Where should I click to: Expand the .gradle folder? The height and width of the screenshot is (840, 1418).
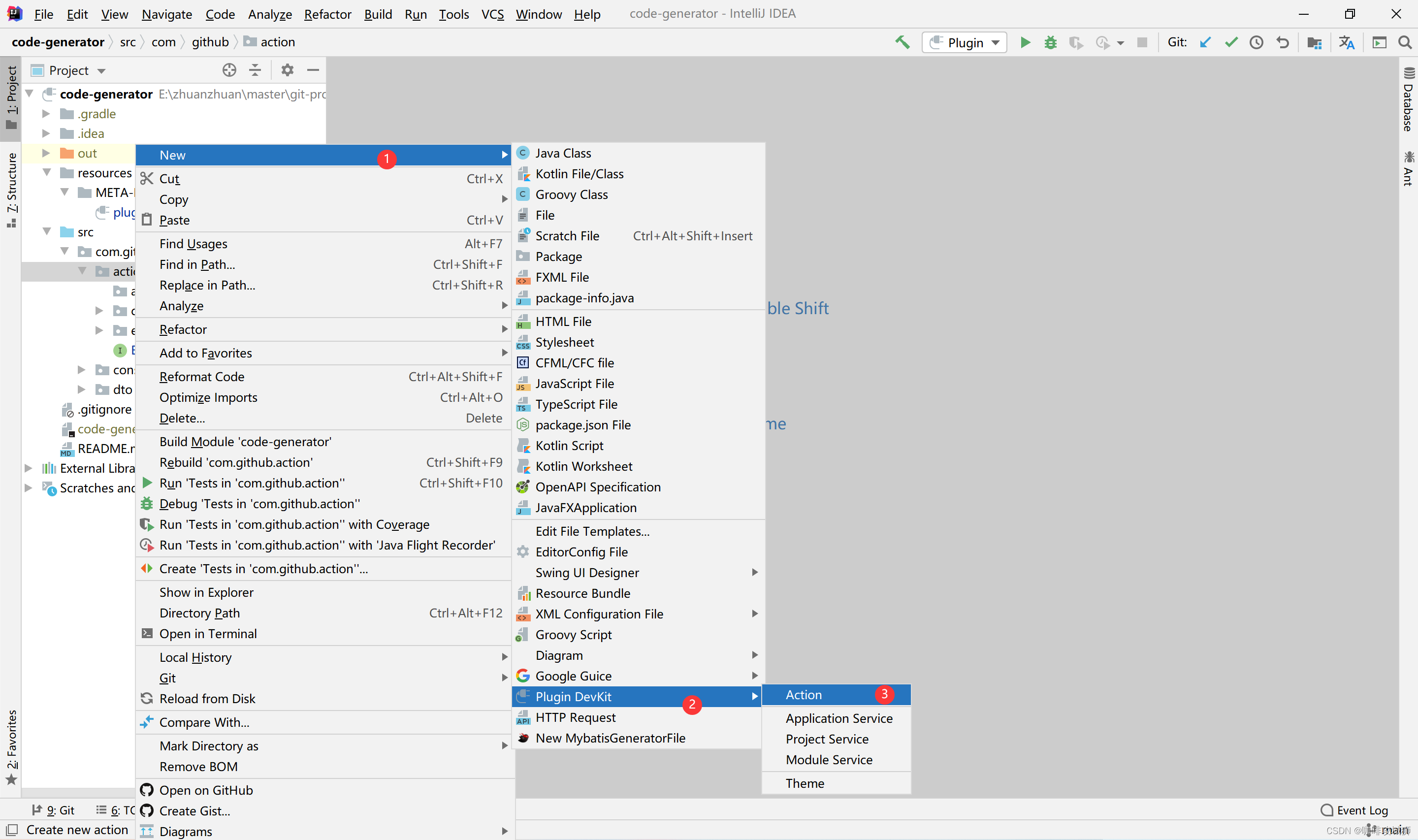point(46,114)
